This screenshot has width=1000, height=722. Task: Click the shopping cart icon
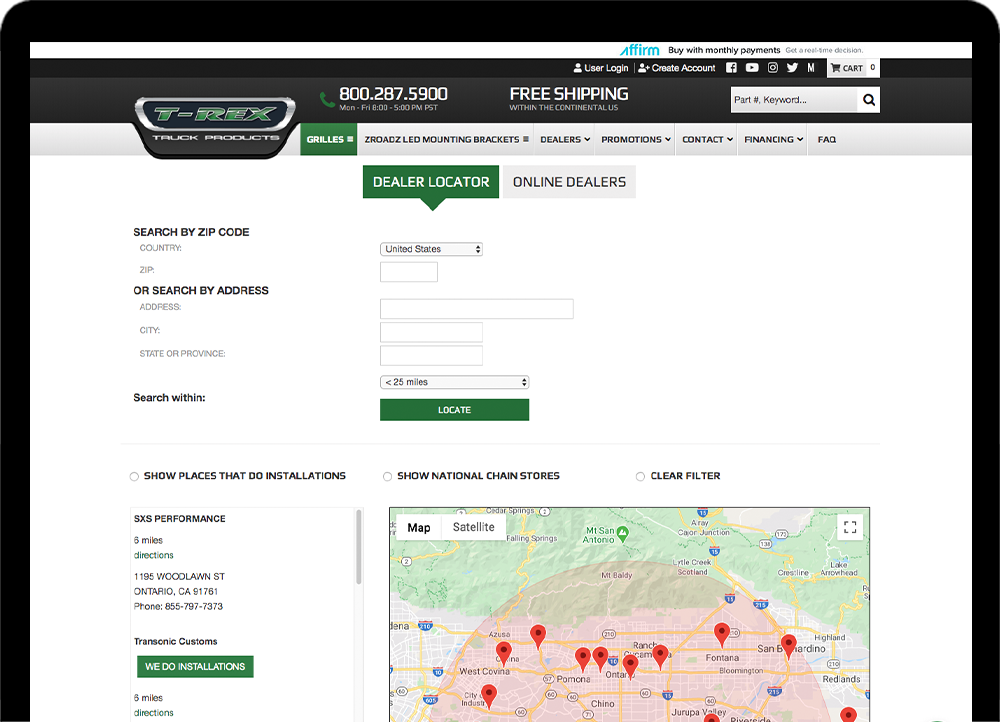tap(835, 69)
